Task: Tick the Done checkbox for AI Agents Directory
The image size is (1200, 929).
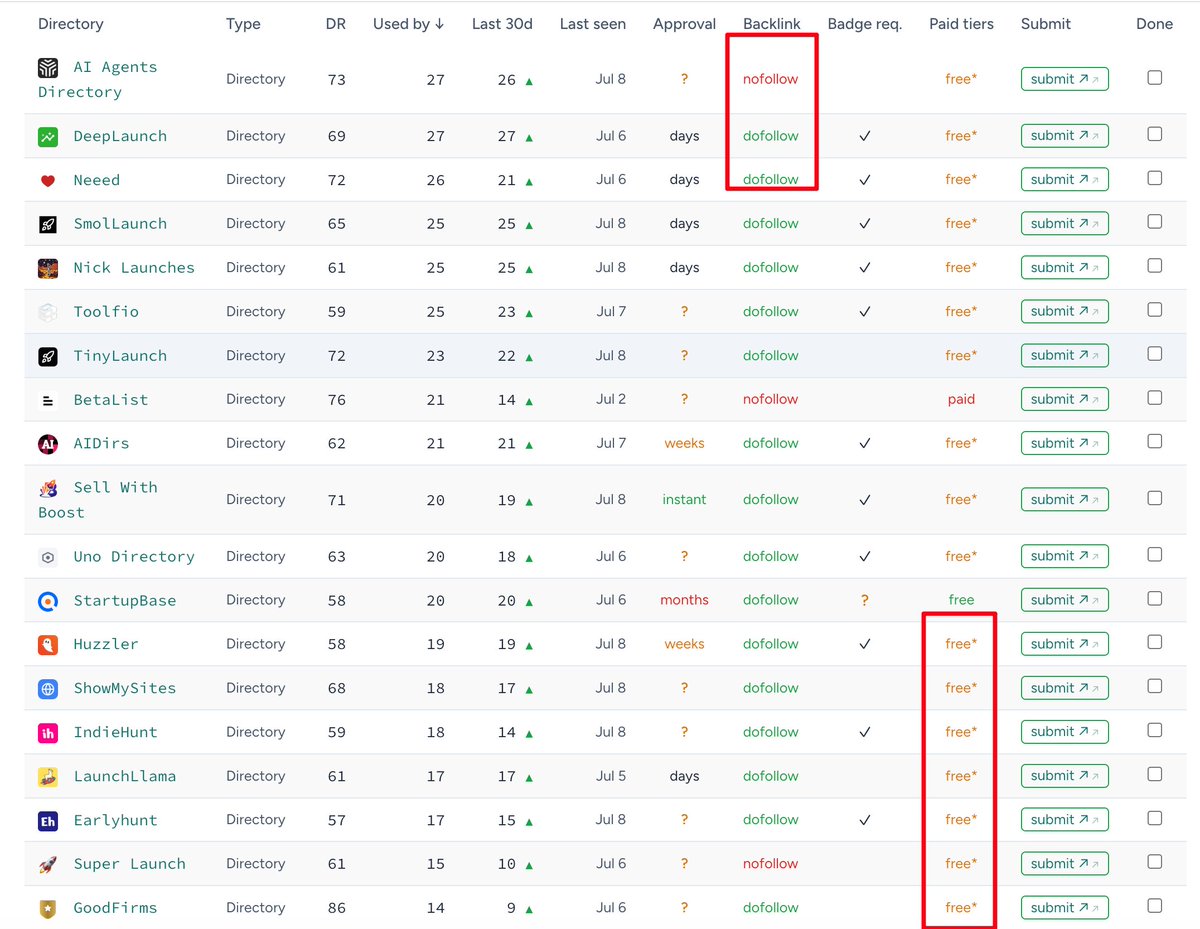Action: coord(1155,78)
